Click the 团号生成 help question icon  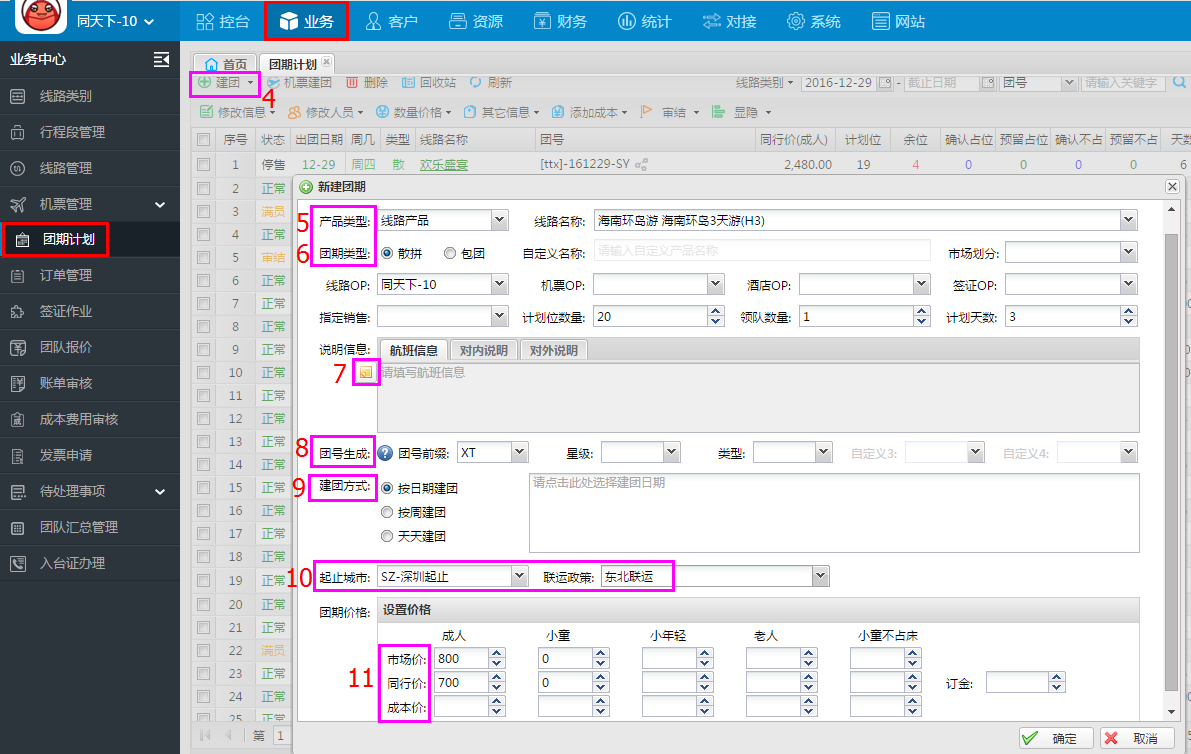385,453
